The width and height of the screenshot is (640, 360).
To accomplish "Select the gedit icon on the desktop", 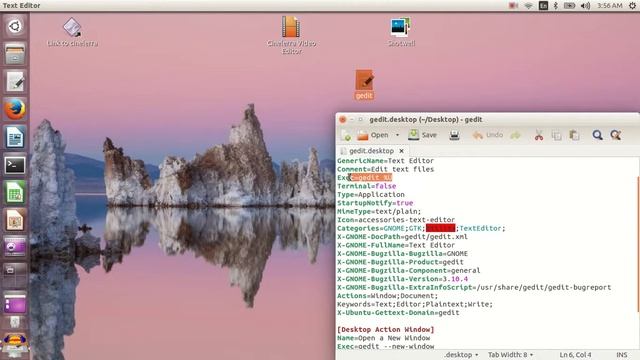I will pos(364,84).
